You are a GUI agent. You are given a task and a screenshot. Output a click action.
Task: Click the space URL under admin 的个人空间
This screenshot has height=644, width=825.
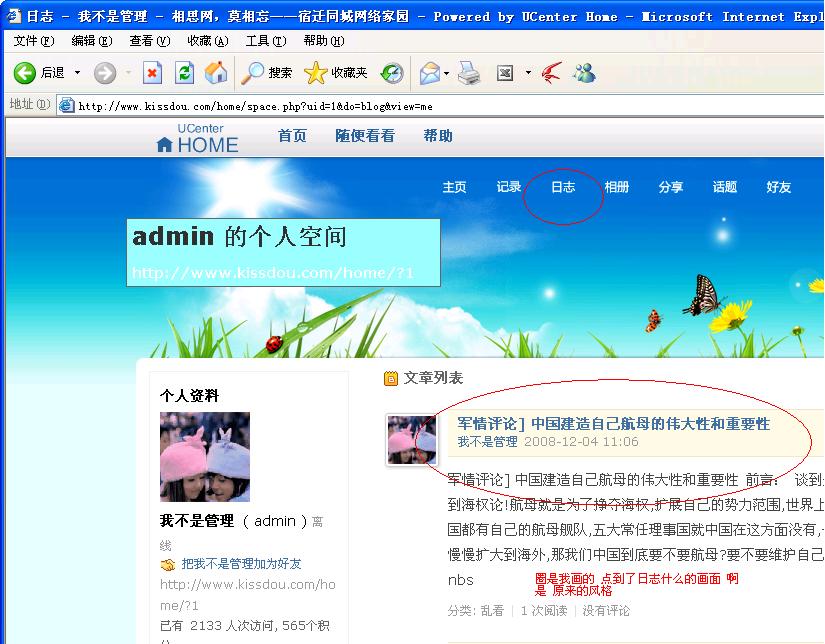coord(273,273)
